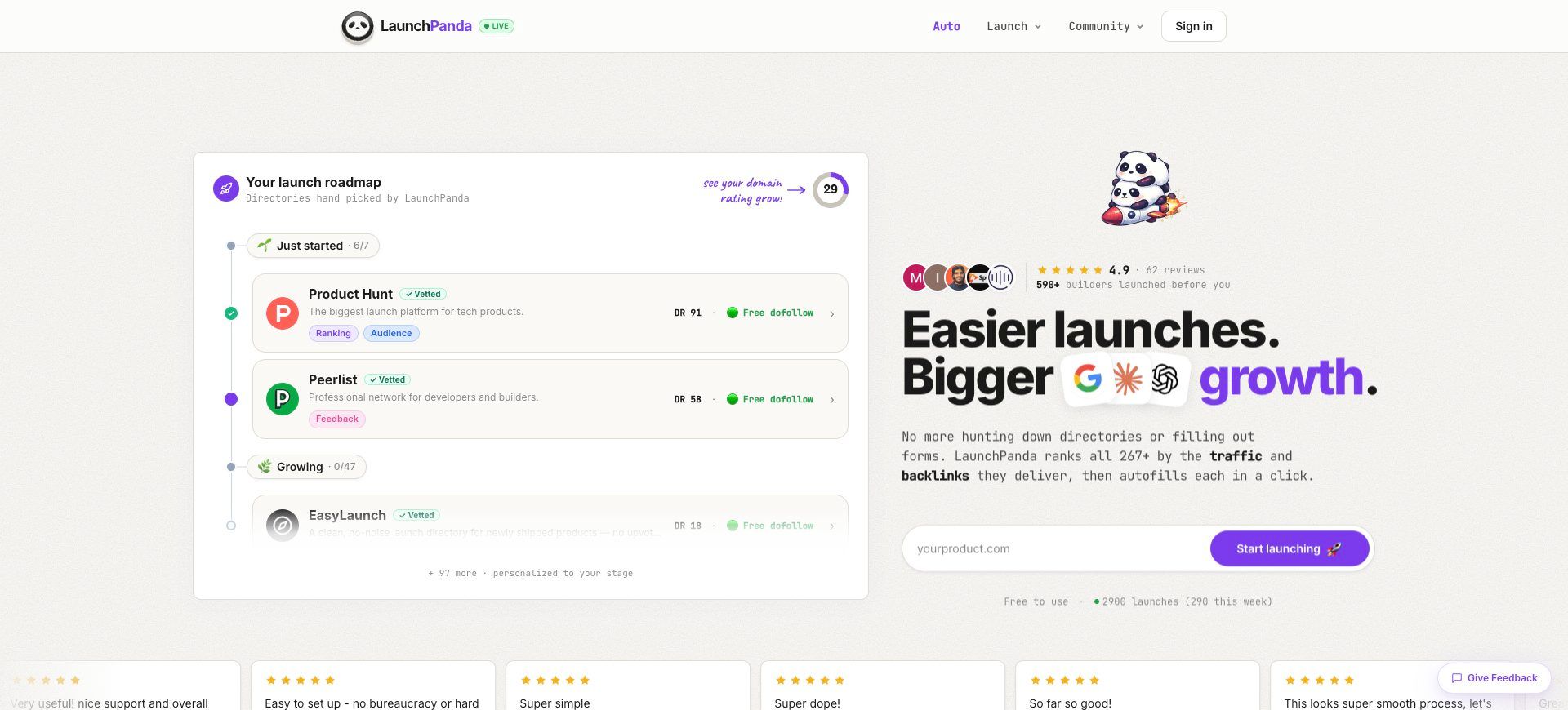The height and width of the screenshot is (710, 1568).
Task: Click the Peerlist green logo icon
Action: 283,399
